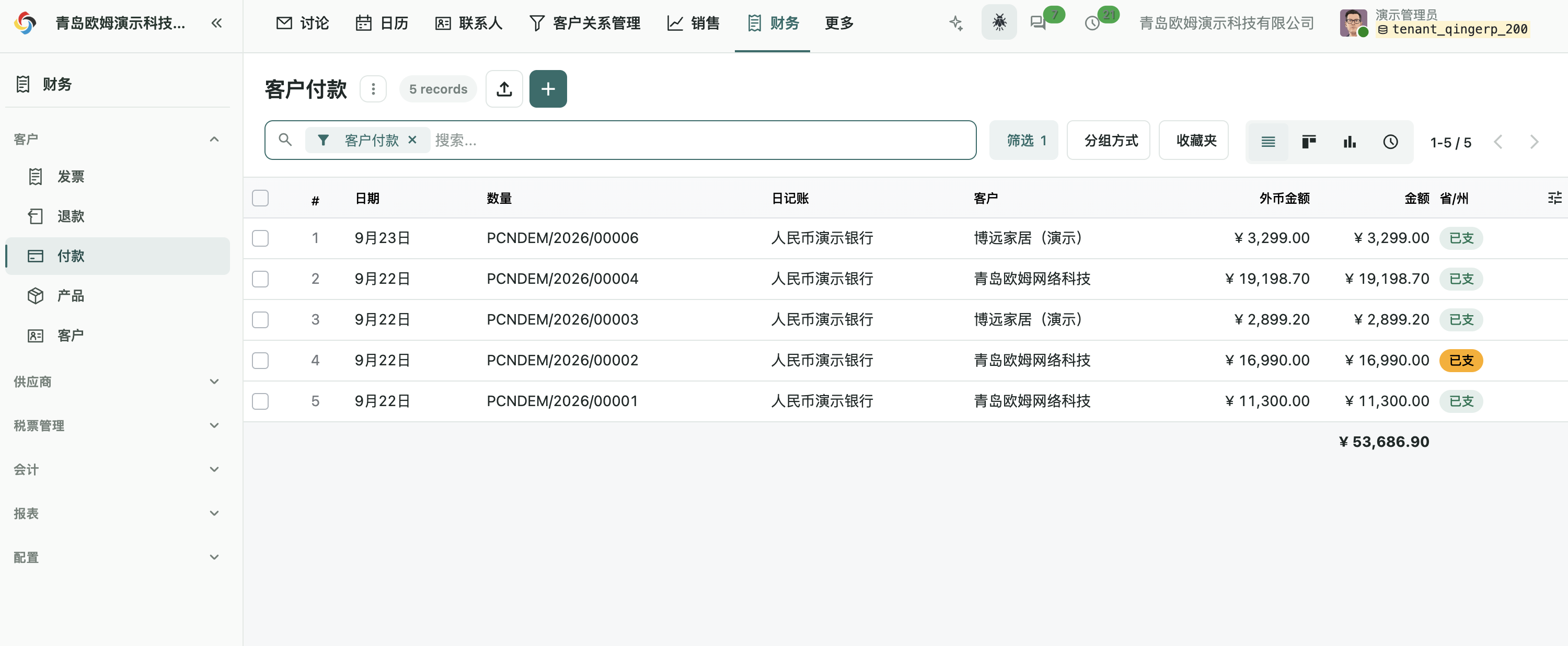Screen dimensions: 1568x646
Task: Open 发票 in the sidebar
Action: 118,177
